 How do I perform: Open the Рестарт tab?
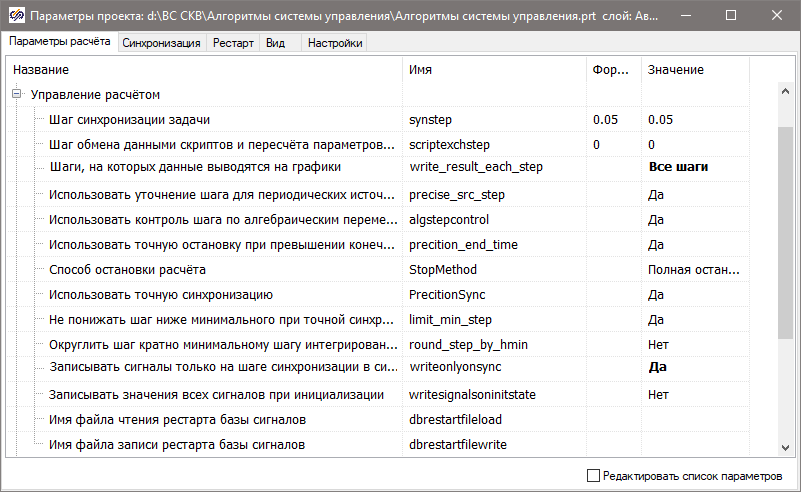tap(233, 43)
